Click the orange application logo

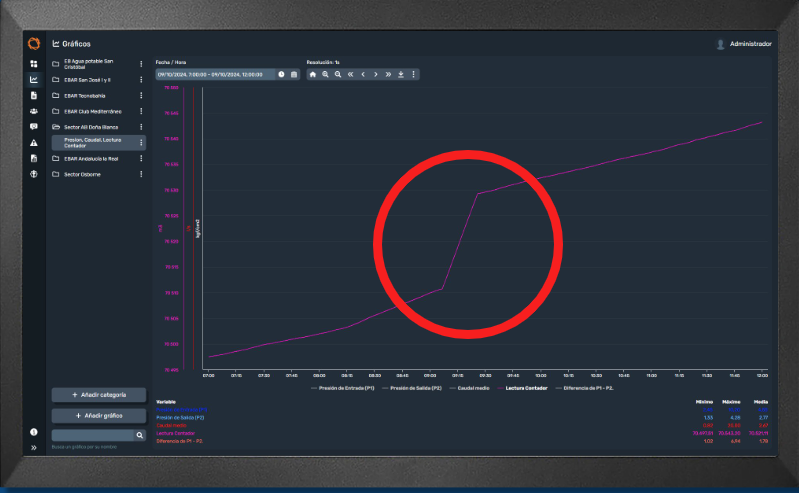pos(34,44)
